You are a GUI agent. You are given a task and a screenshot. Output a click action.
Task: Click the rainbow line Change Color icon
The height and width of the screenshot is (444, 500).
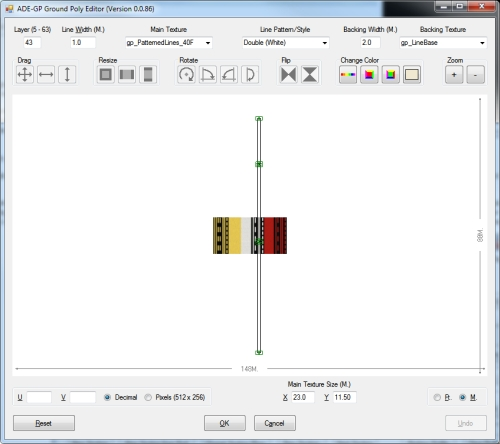(x=348, y=74)
